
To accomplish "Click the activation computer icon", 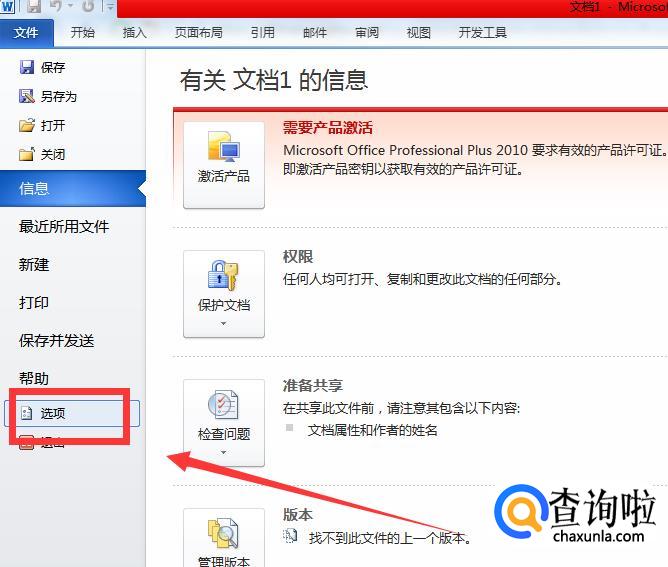I will tap(224, 147).
